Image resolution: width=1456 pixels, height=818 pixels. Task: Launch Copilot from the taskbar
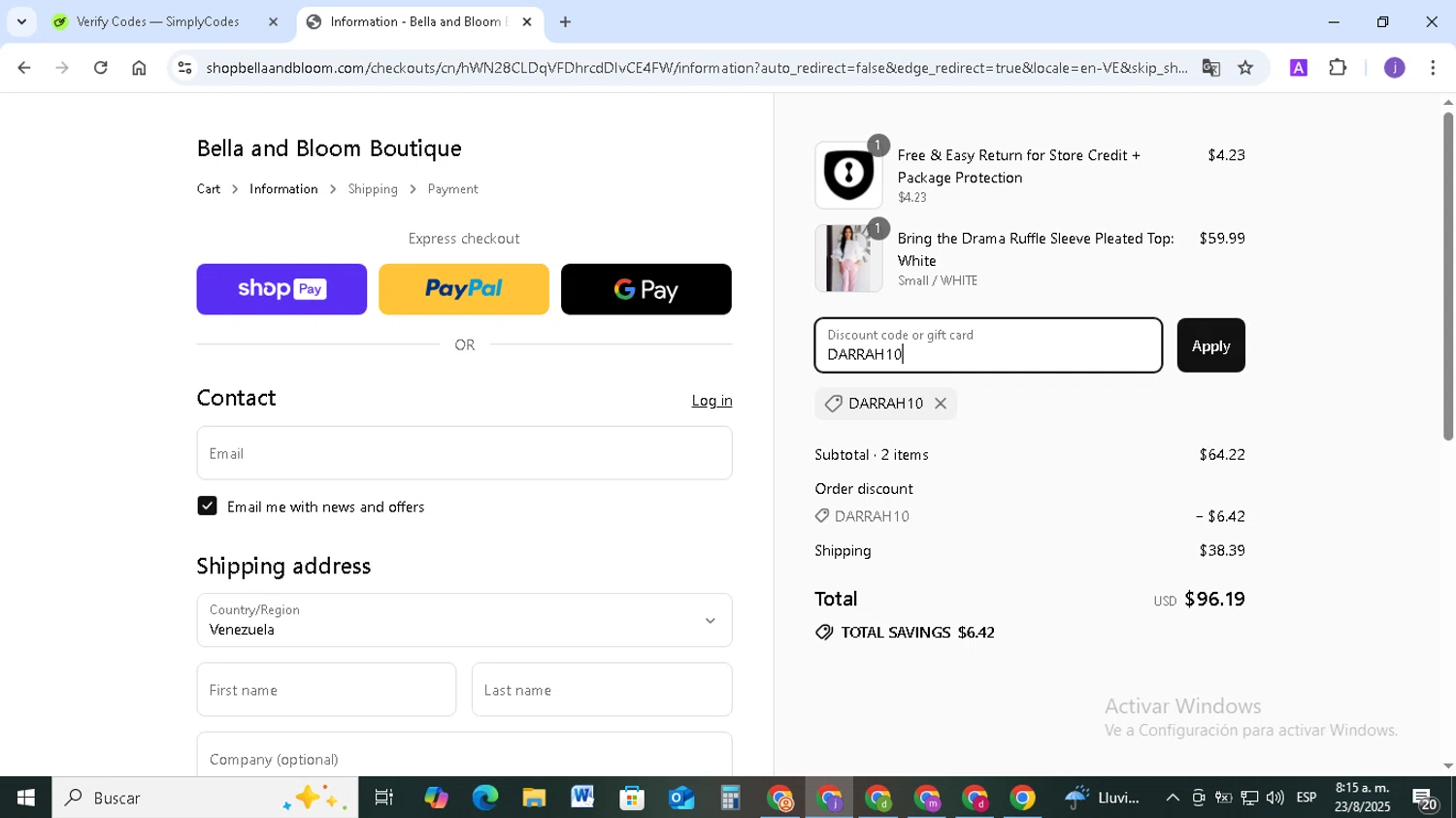[x=436, y=798]
